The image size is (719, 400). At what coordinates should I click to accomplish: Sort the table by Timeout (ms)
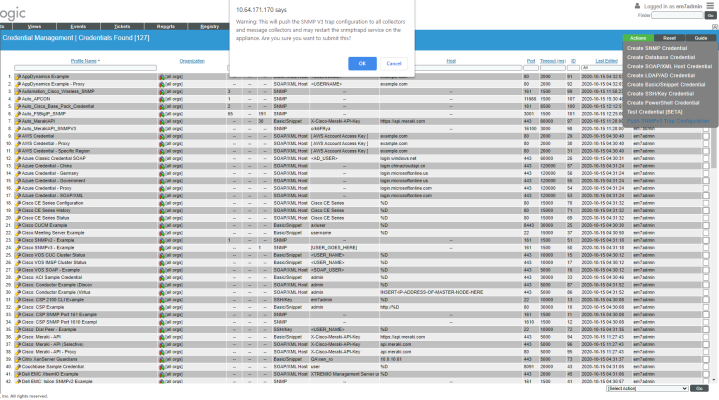553,61
